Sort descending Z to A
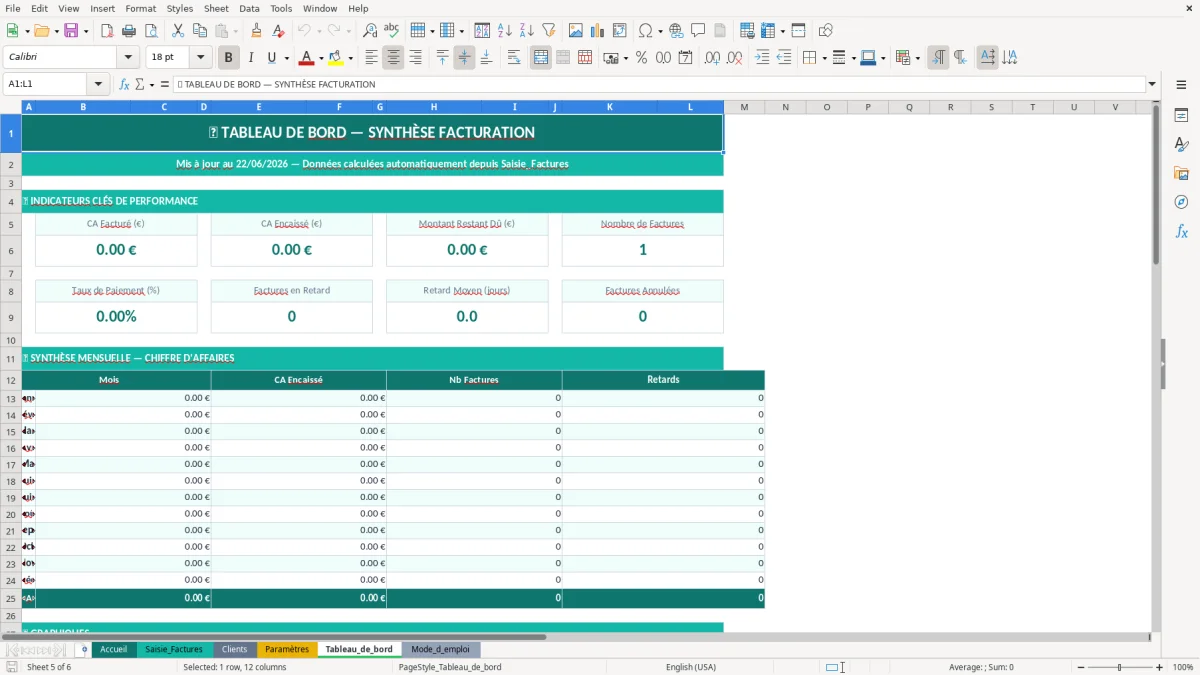1200x675 pixels. click(x=526, y=31)
